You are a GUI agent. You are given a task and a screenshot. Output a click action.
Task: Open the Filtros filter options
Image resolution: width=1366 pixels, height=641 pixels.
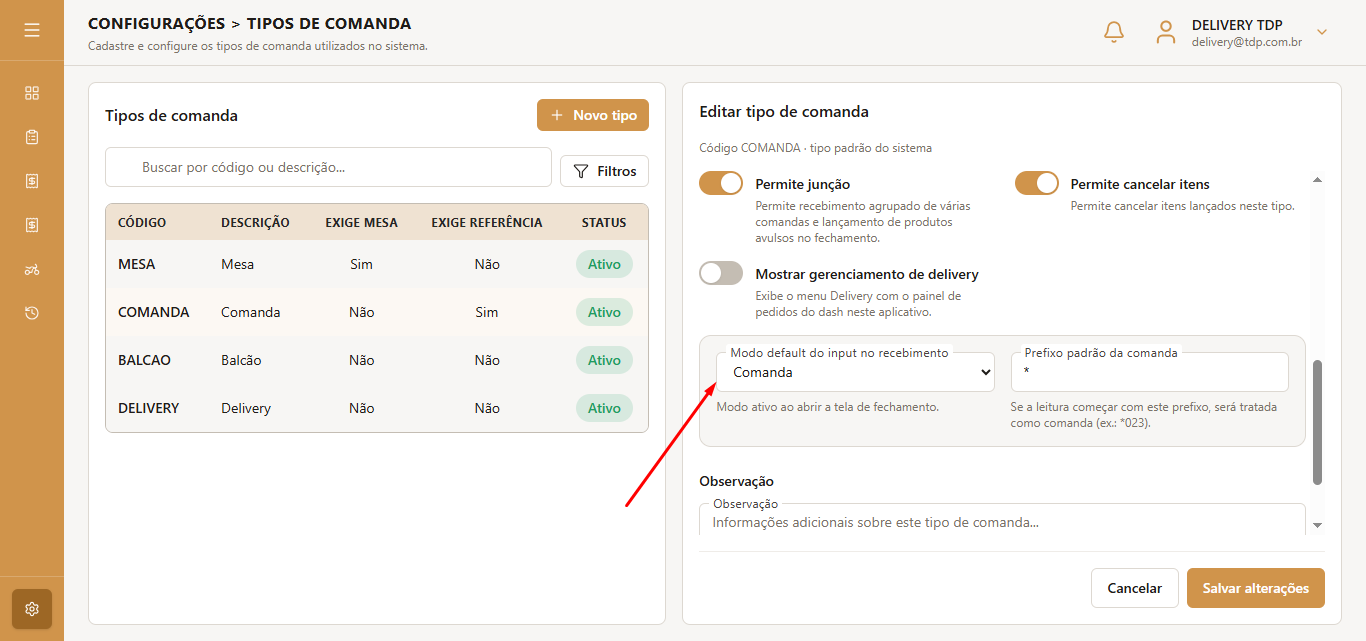point(605,171)
